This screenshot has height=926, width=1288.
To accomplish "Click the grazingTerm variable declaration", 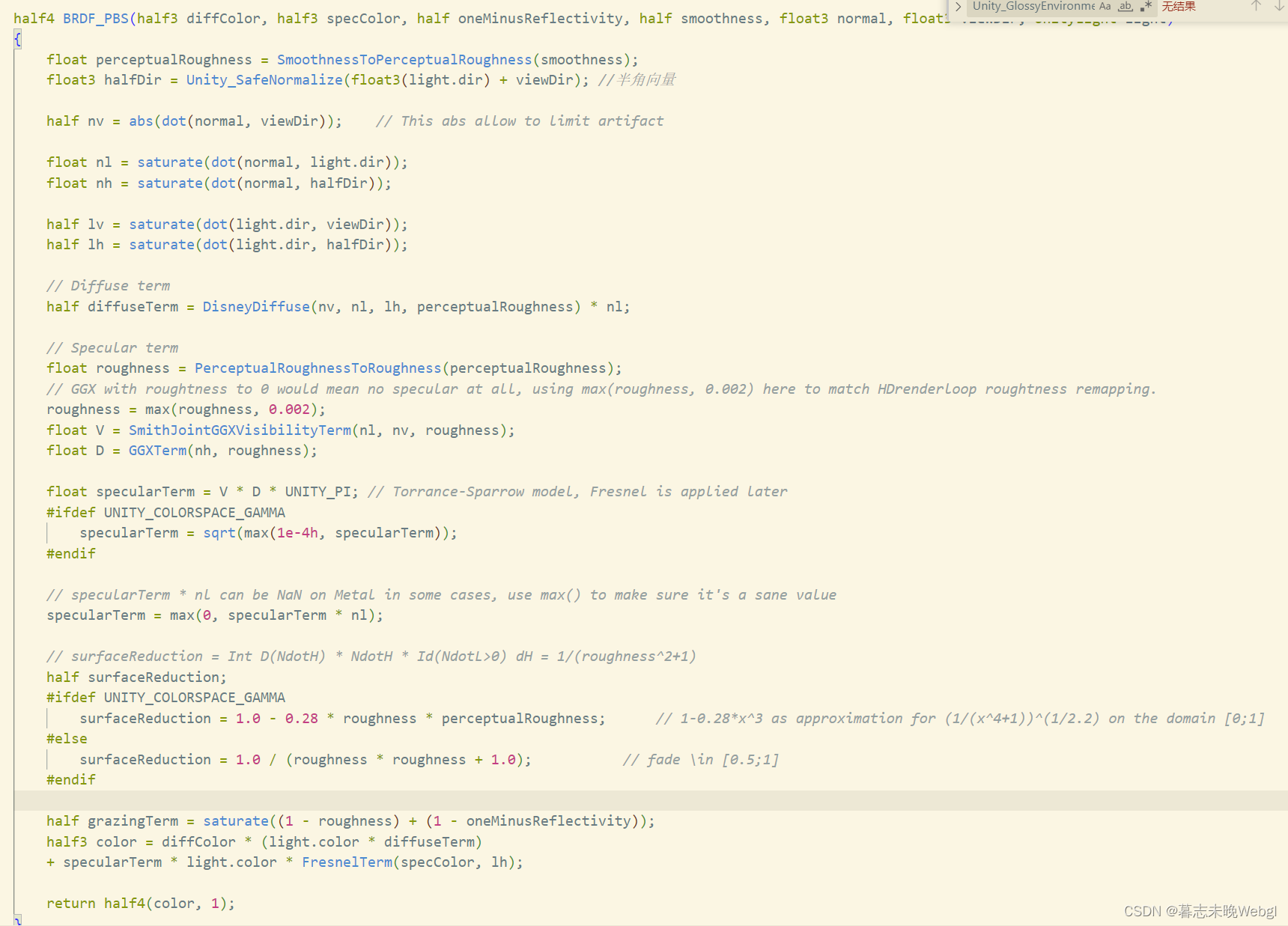I will pos(133,821).
